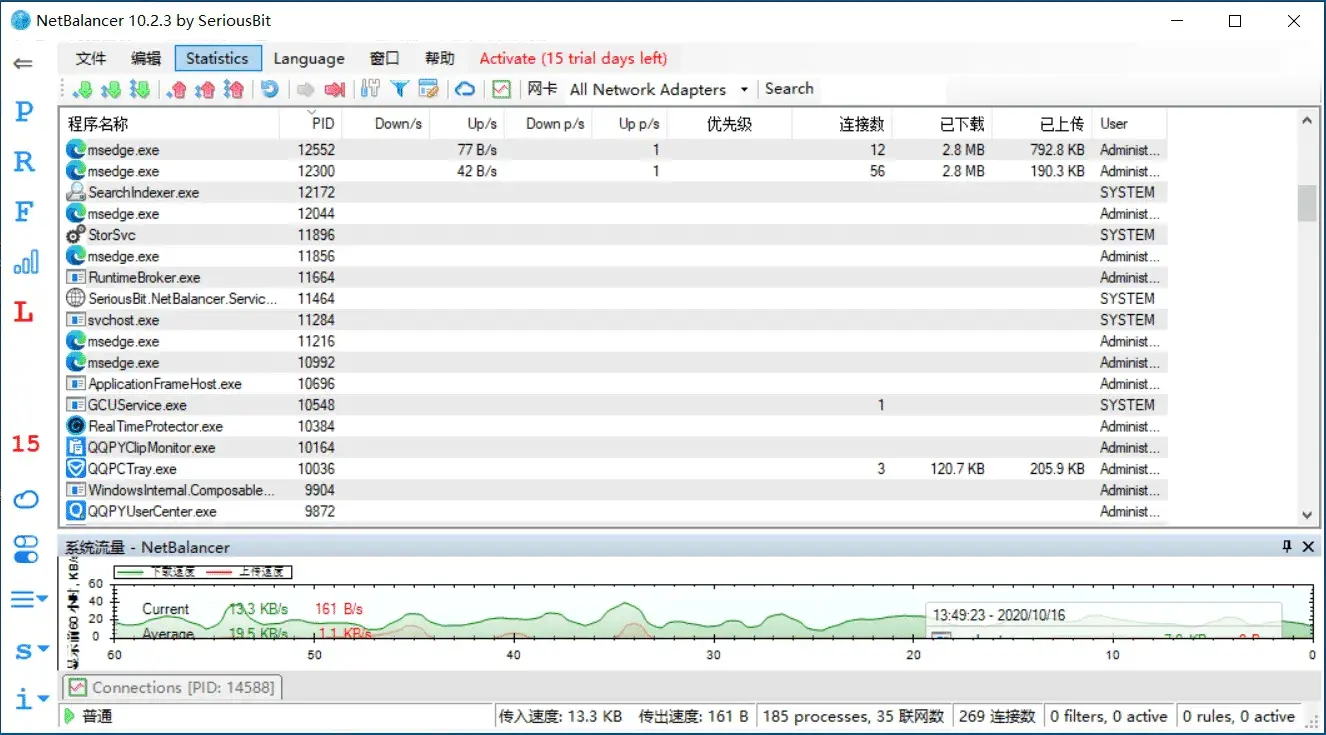Click the gray right-arrow toolbar icon
This screenshot has width=1326, height=735.
point(306,89)
